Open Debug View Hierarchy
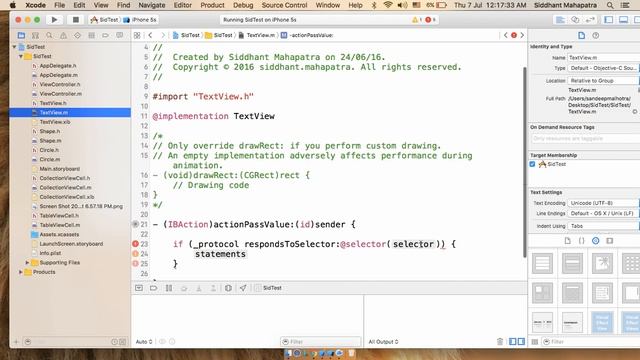The height and width of the screenshot is (360, 640). (228, 288)
